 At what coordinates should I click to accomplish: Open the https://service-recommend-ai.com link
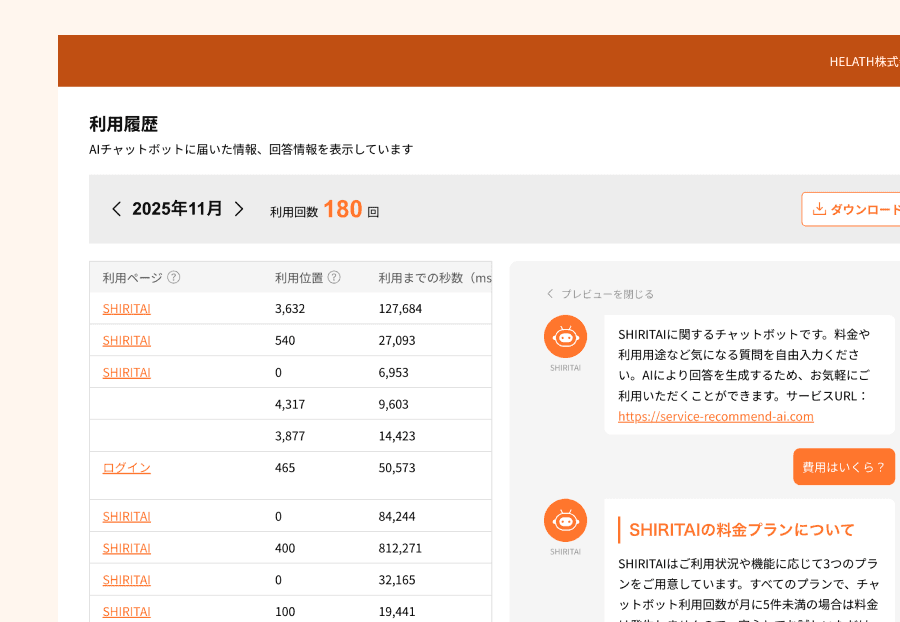pyautogui.click(x=716, y=417)
